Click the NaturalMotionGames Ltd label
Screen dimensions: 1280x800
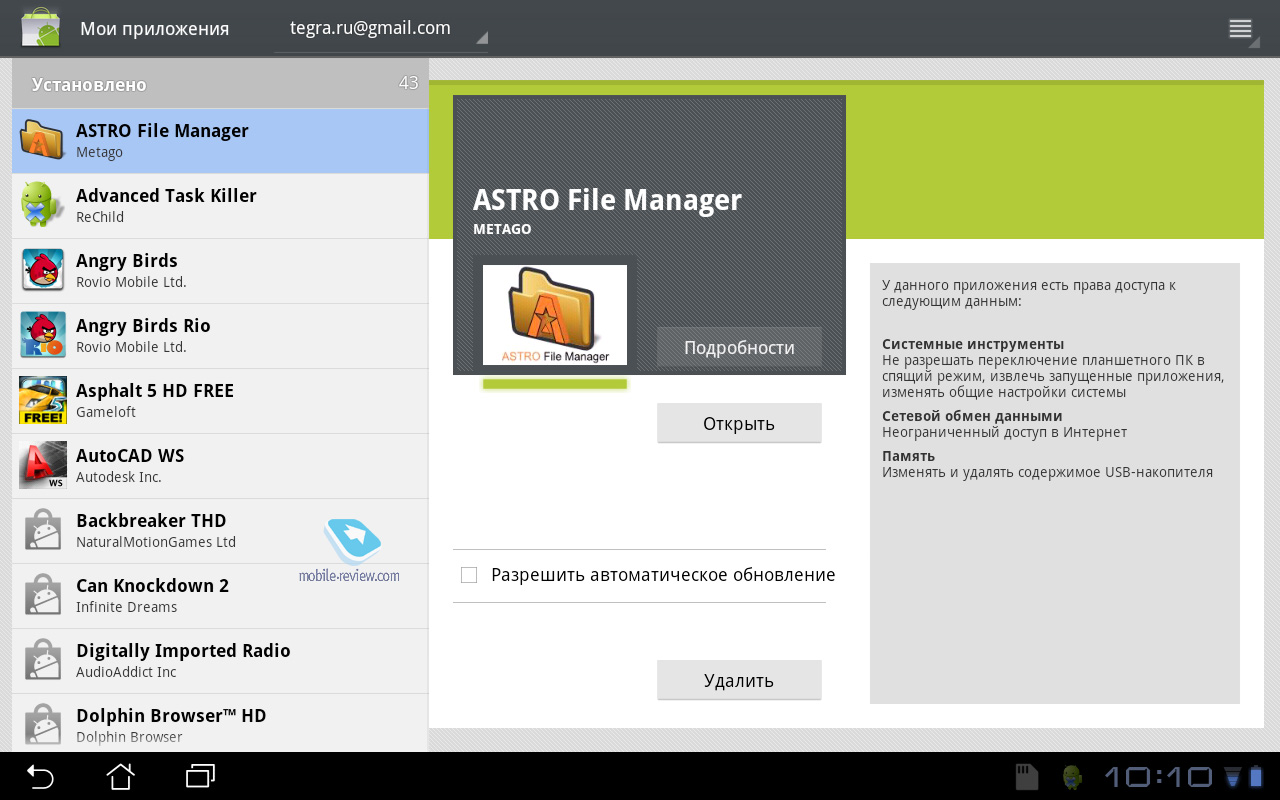click(x=156, y=542)
